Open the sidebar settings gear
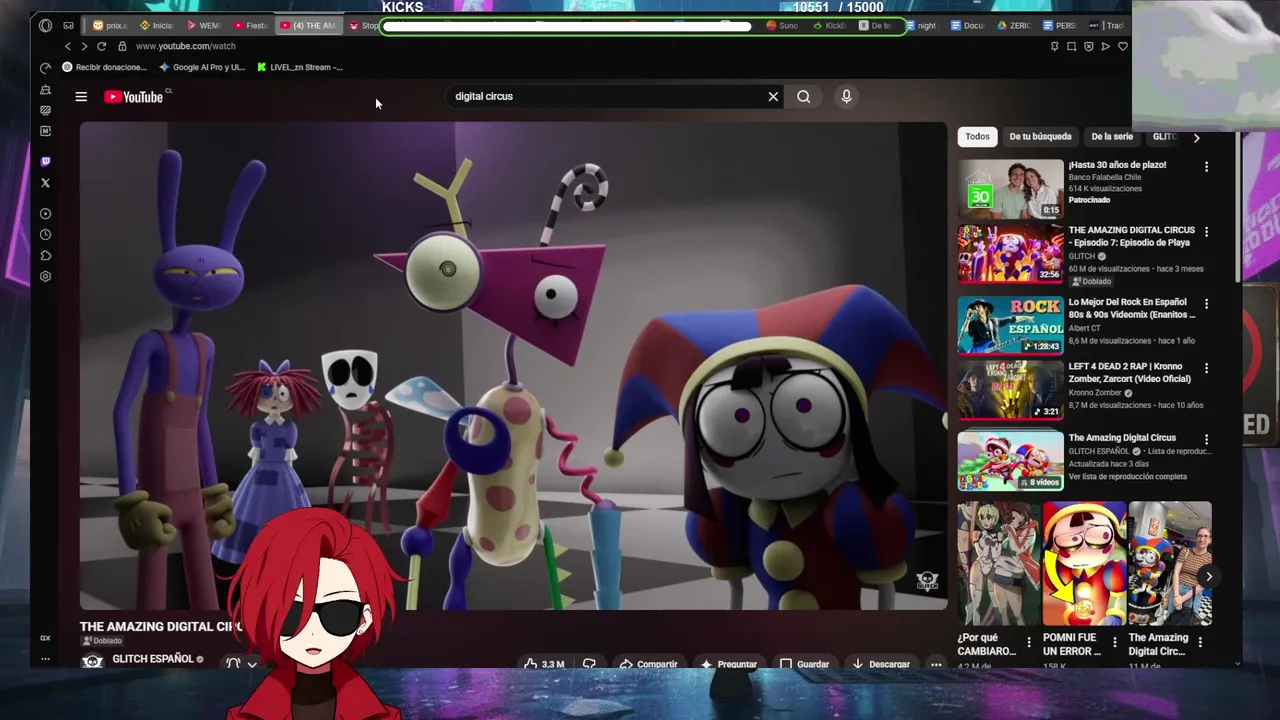The image size is (1280, 720). coord(45,277)
